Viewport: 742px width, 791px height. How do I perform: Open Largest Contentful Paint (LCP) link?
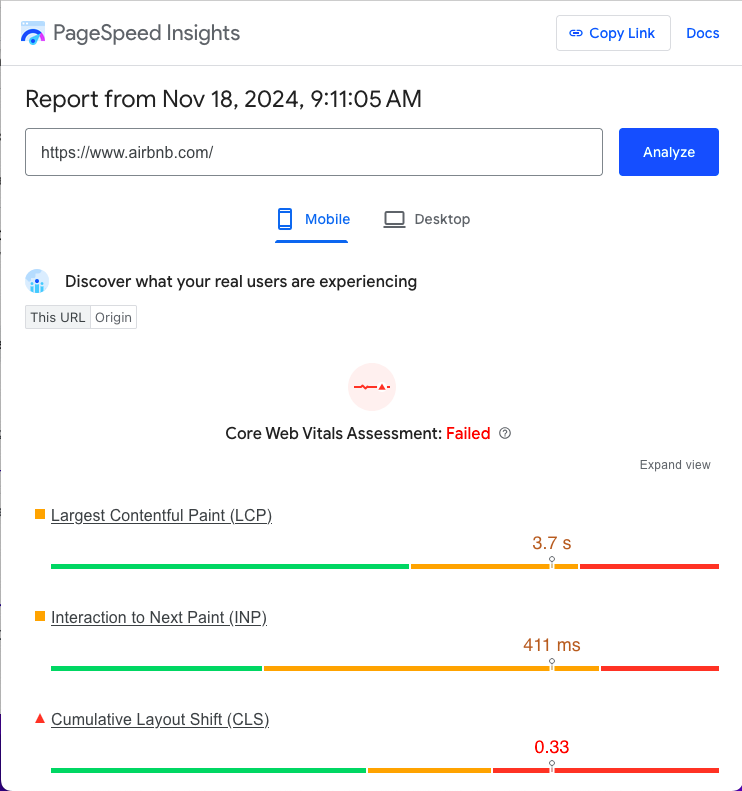161,515
